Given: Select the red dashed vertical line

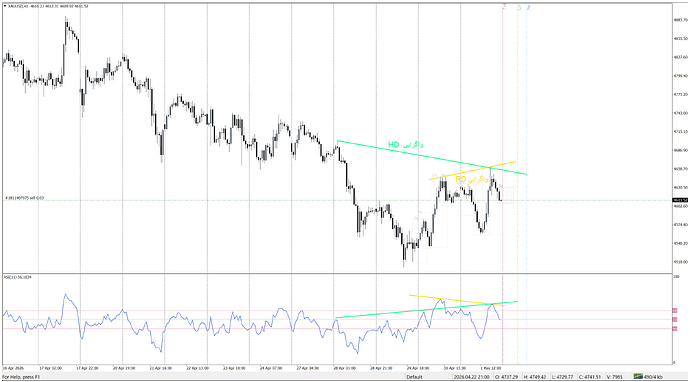Looking at the screenshot, I should [x=503, y=183].
